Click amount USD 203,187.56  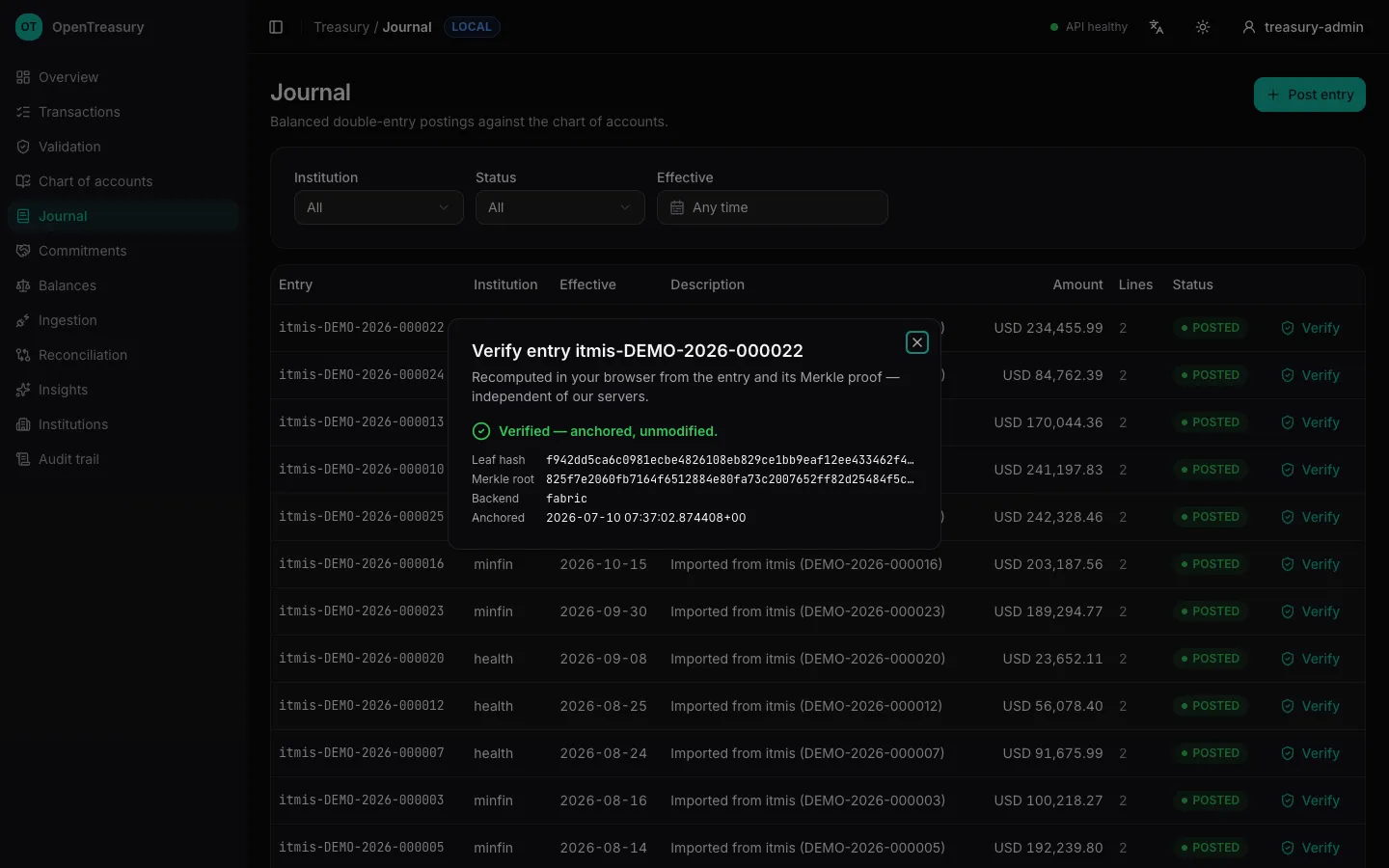(x=1049, y=564)
